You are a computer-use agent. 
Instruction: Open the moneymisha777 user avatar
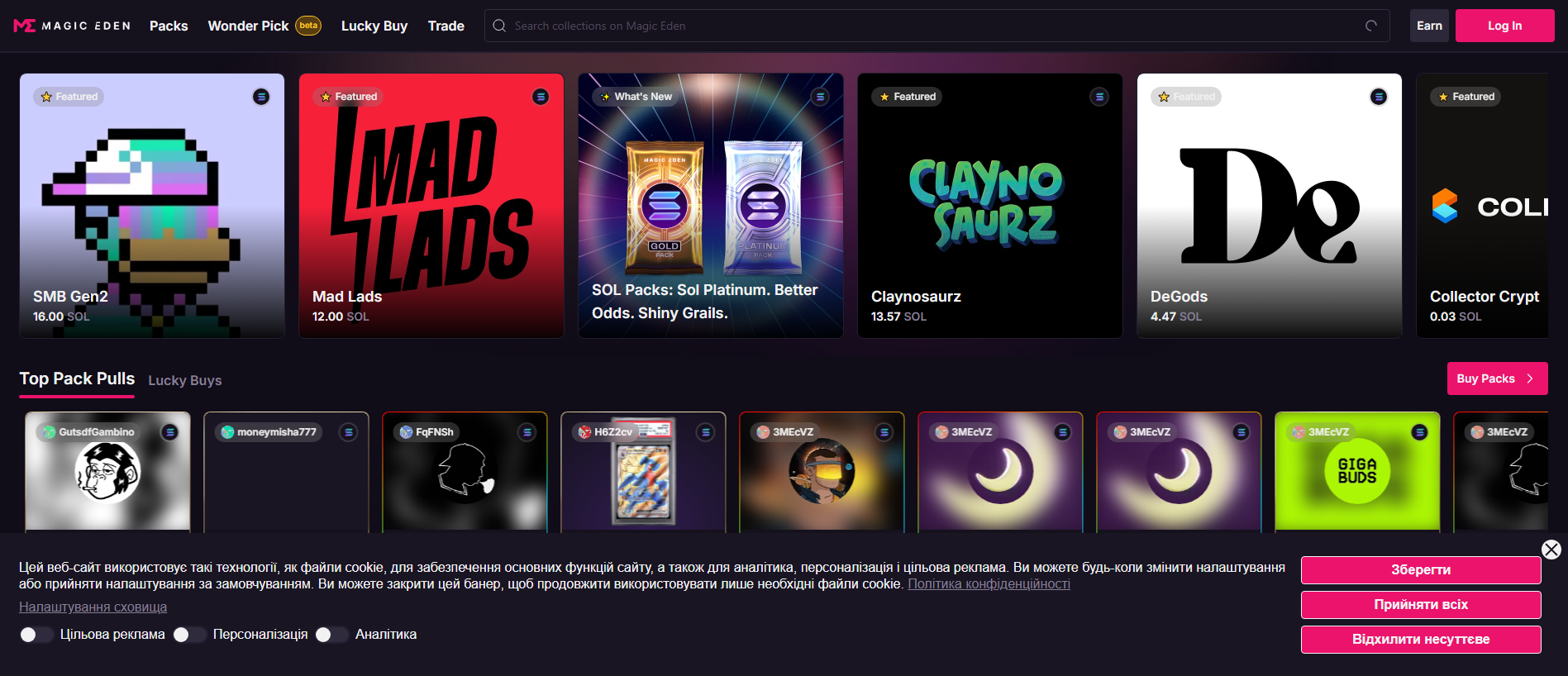(228, 432)
